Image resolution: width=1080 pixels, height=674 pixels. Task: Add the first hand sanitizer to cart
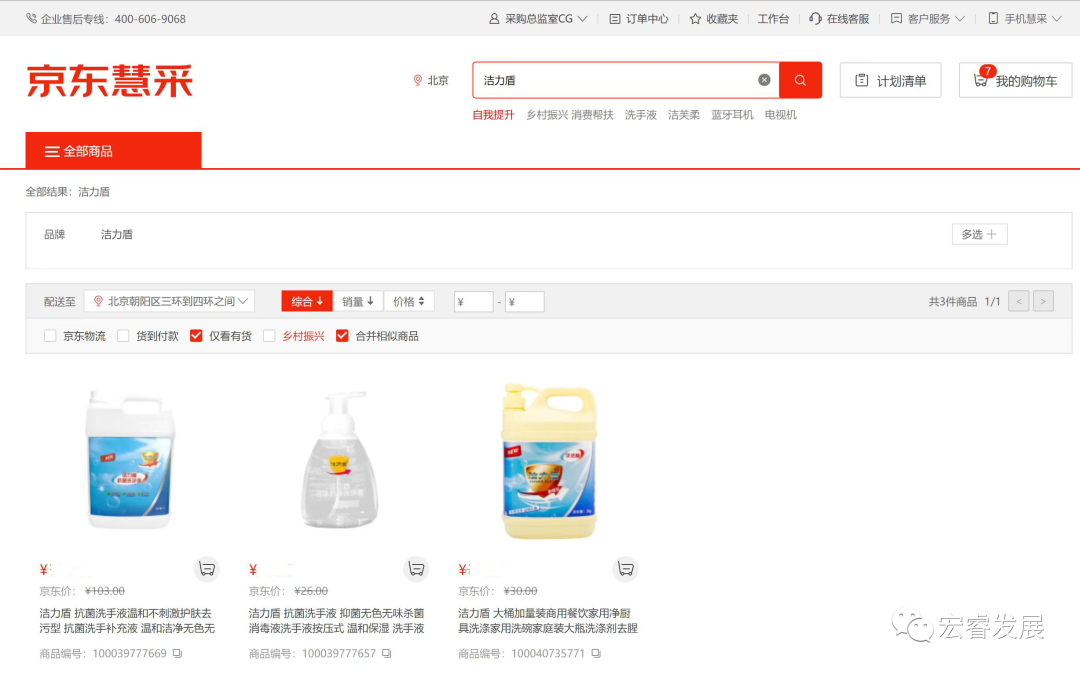(207, 568)
